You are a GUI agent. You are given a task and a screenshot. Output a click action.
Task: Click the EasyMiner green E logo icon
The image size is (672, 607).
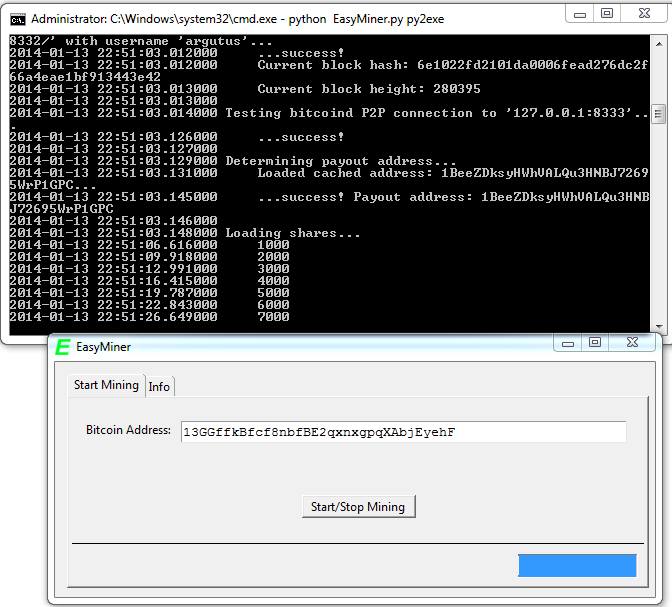(x=63, y=347)
